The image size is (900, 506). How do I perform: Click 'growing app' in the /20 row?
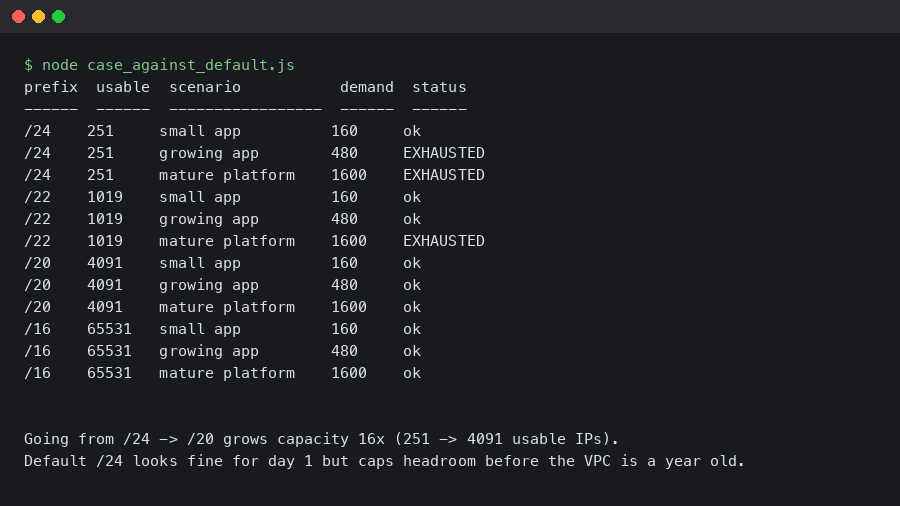pos(209,285)
